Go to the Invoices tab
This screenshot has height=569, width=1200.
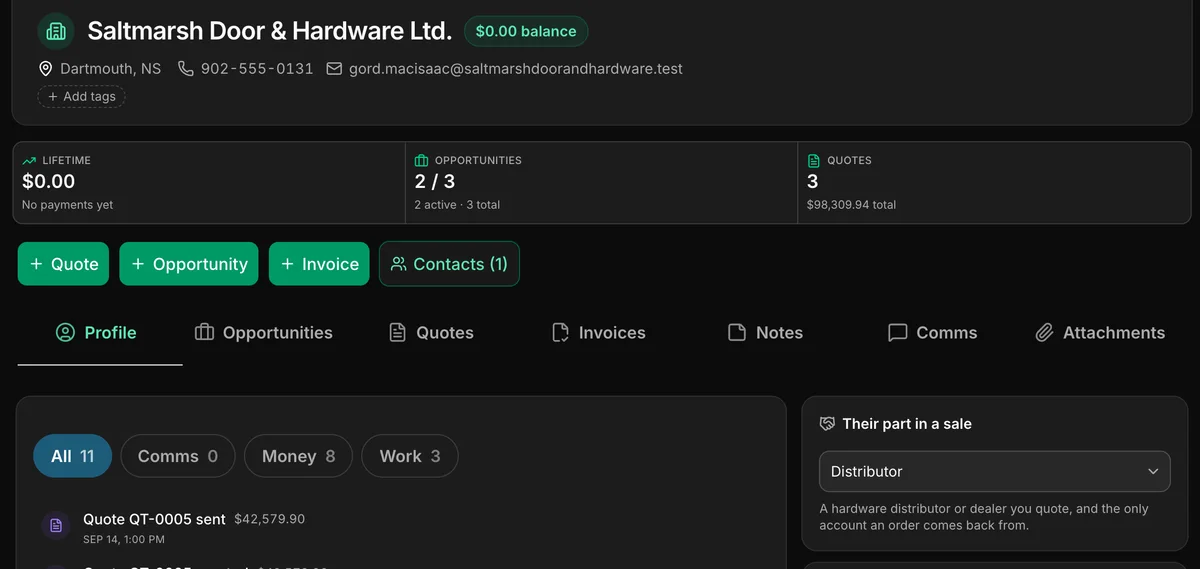(599, 333)
